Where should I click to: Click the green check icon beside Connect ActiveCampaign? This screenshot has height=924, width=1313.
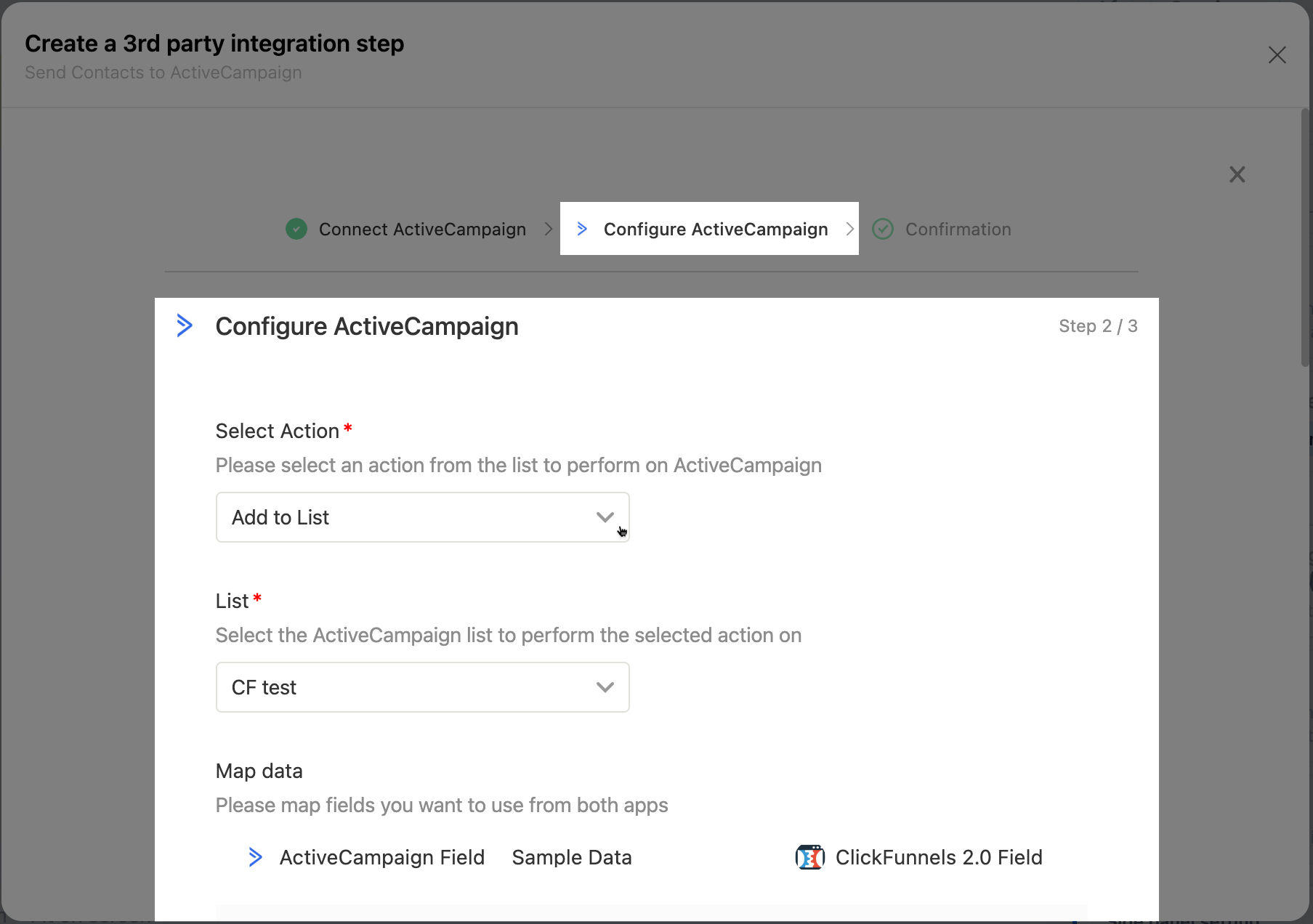[296, 229]
